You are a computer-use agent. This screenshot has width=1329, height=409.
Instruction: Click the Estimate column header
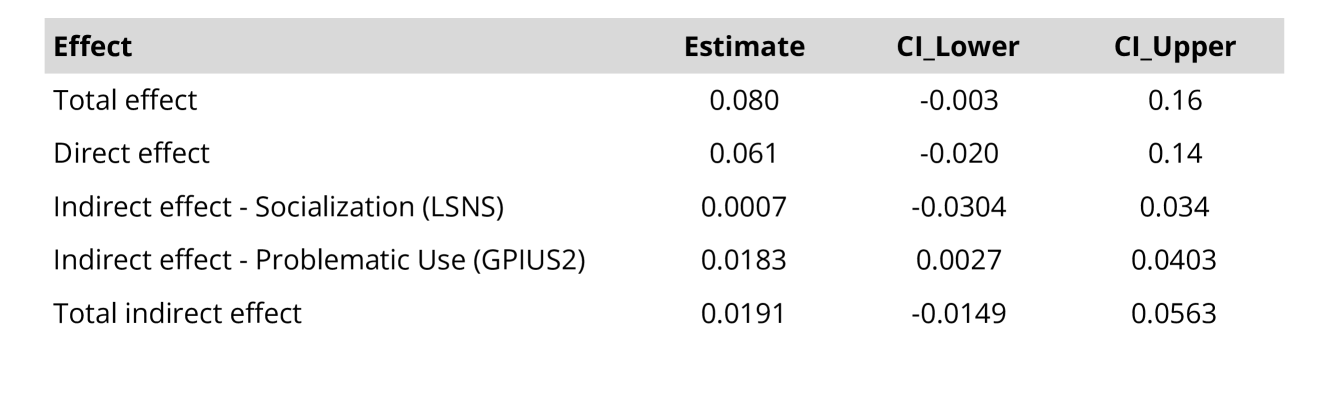click(x=744, y=47)
